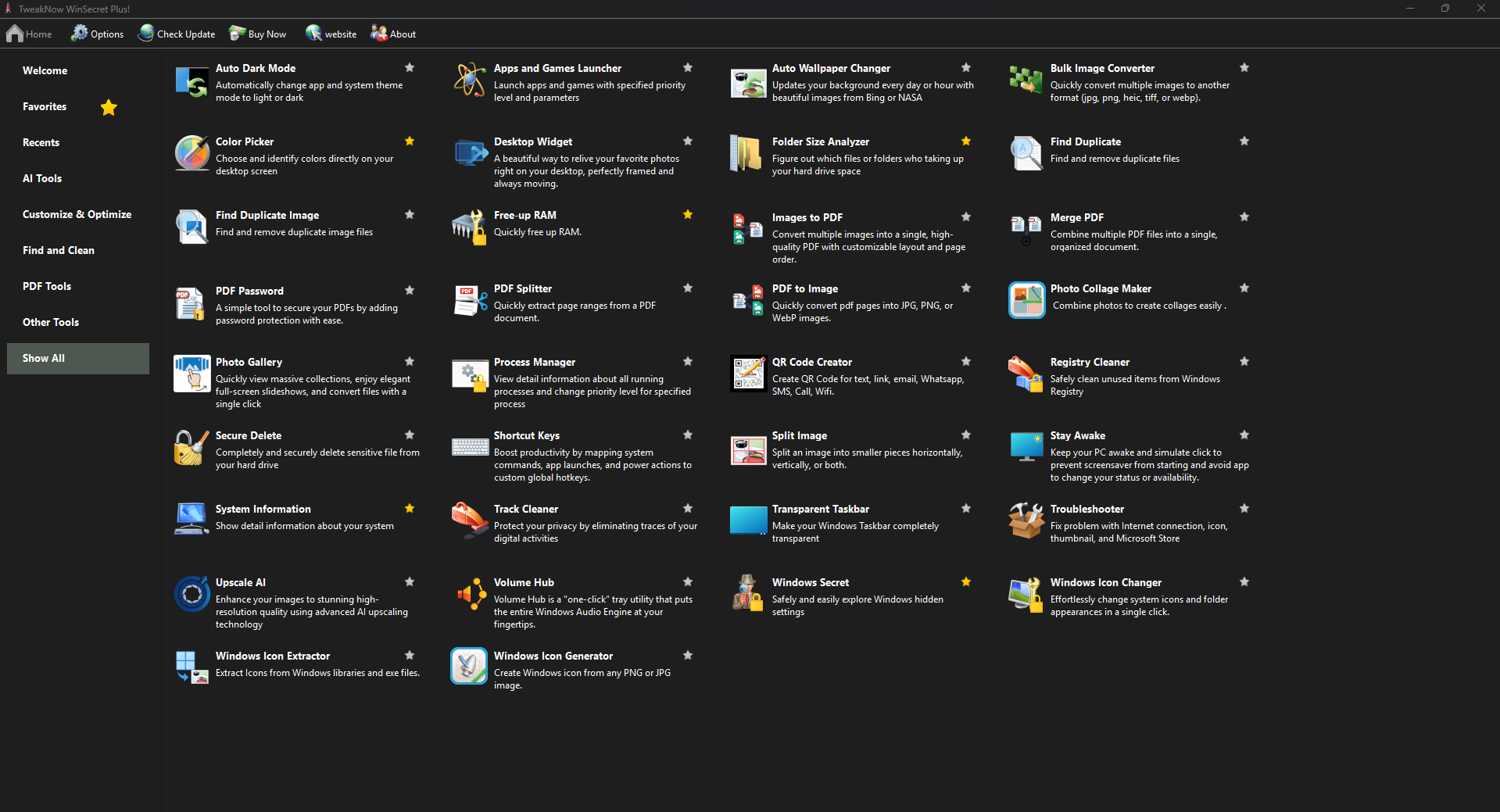
Task: Open the Auto Dark Mode tool icon
Action: pos(192,82)
